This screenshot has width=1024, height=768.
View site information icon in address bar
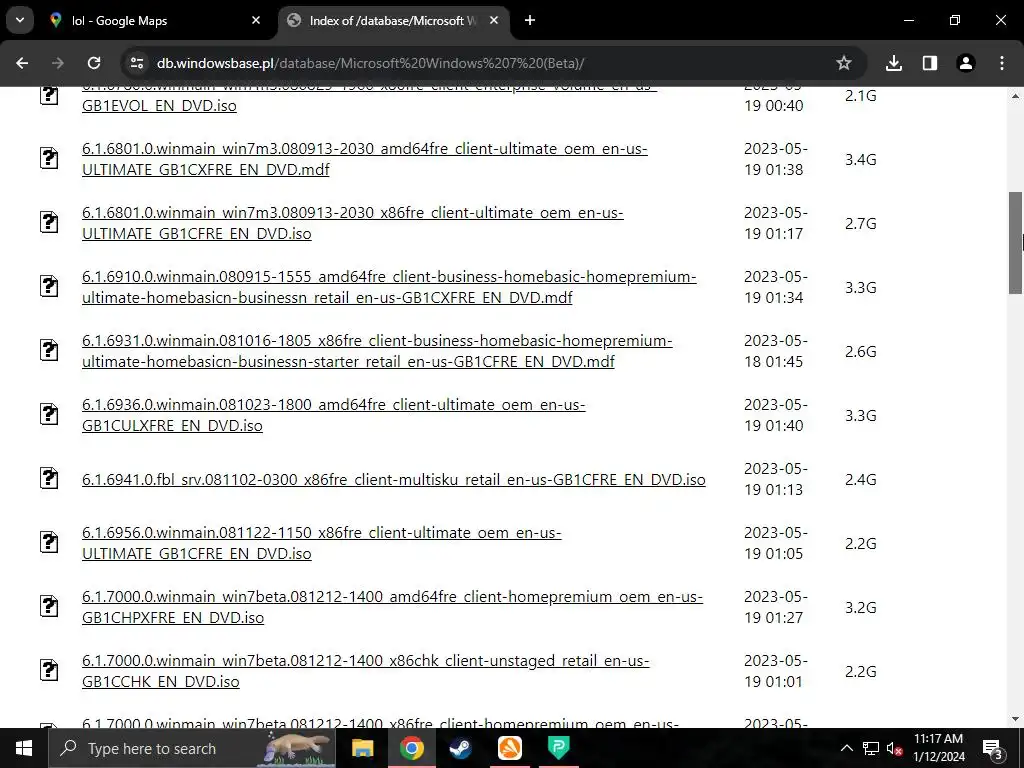(137, 63)
